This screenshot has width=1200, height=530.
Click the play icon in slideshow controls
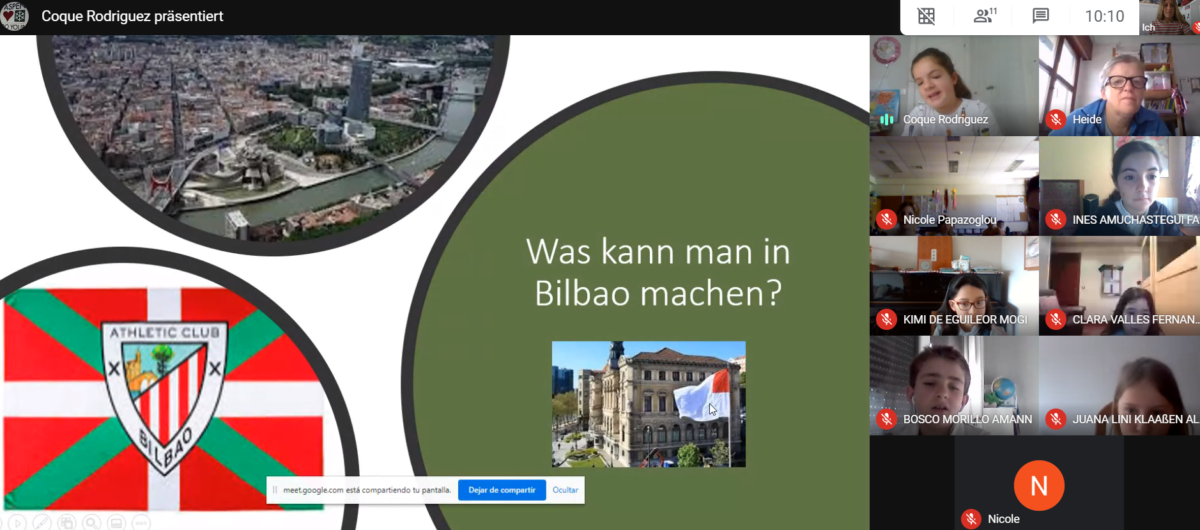(x=17, y=523)
